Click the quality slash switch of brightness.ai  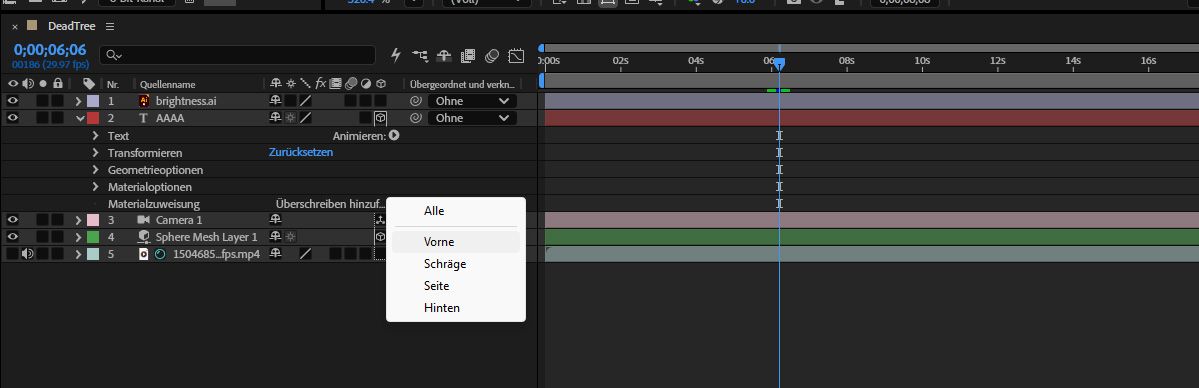(x=305, y=100)
